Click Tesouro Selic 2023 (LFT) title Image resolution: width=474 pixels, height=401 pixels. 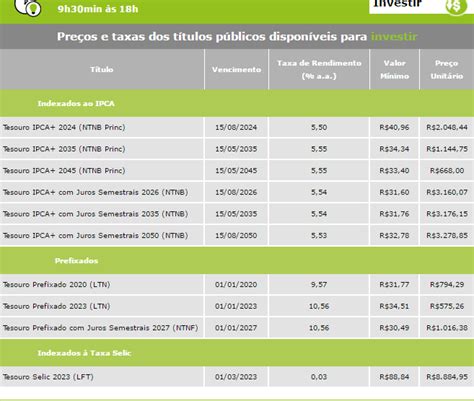click(48, 377)
